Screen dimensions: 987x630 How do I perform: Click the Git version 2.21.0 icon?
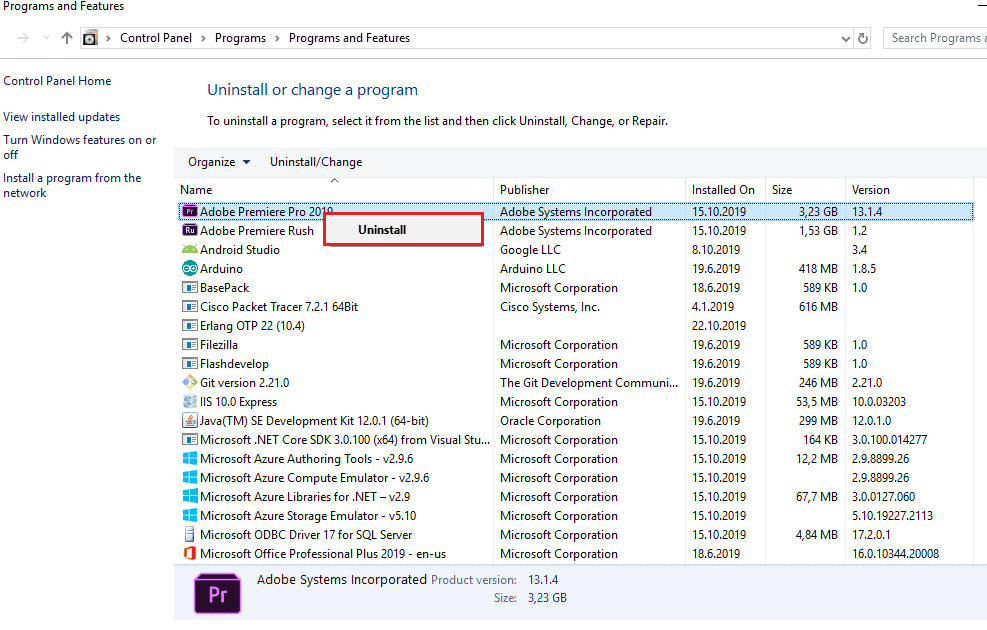[x=190, y=383]
